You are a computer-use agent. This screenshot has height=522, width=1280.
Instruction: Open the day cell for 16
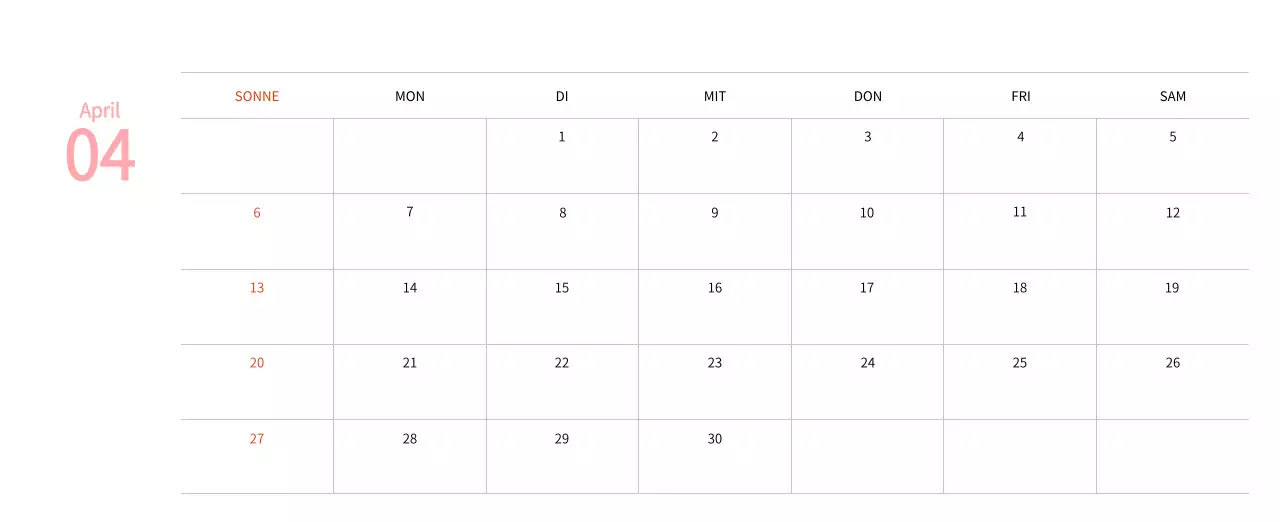pyautogui.click(x=715, y=288)
